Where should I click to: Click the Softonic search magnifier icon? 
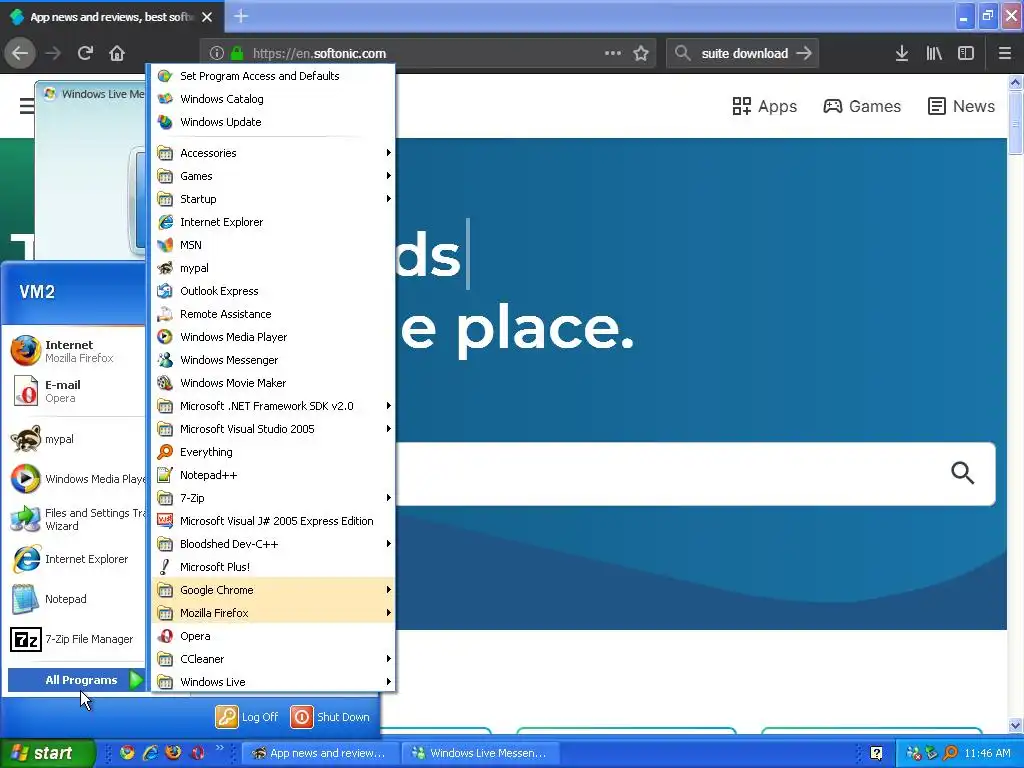(x=962, y=473)
